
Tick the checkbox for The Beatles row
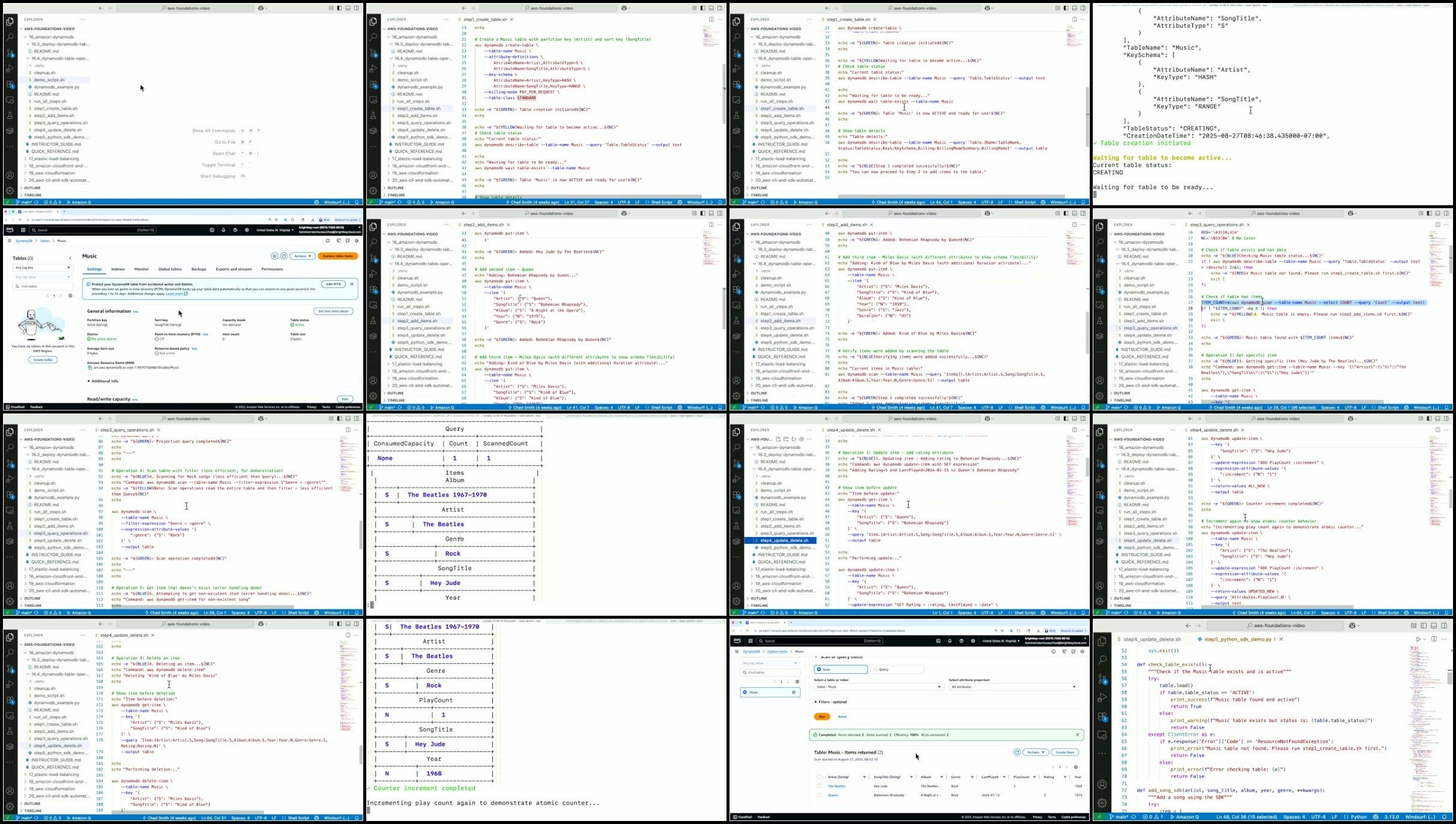819,786
